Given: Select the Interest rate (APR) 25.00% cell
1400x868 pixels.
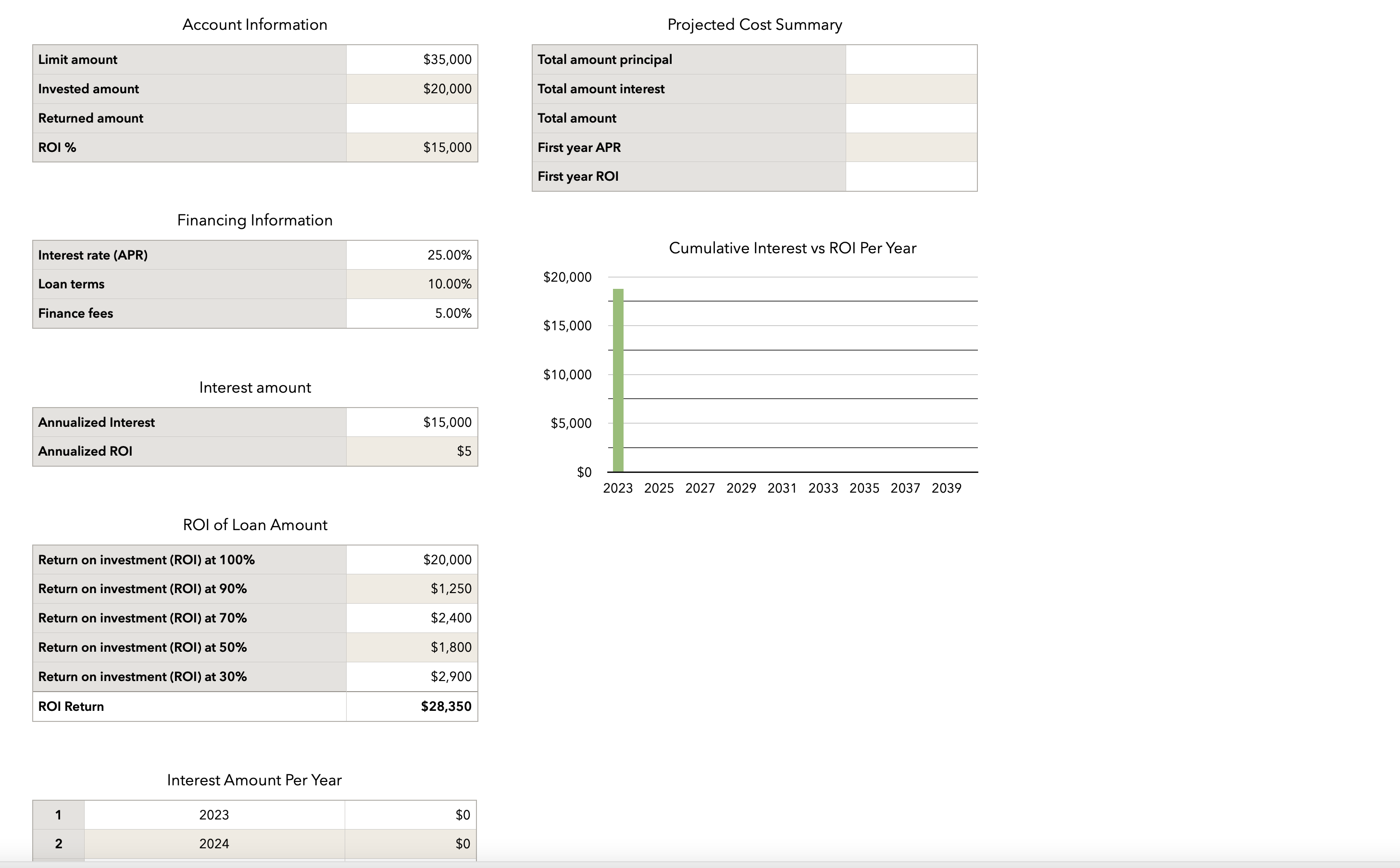Looking at the screenshot, I should pos(411,254).
